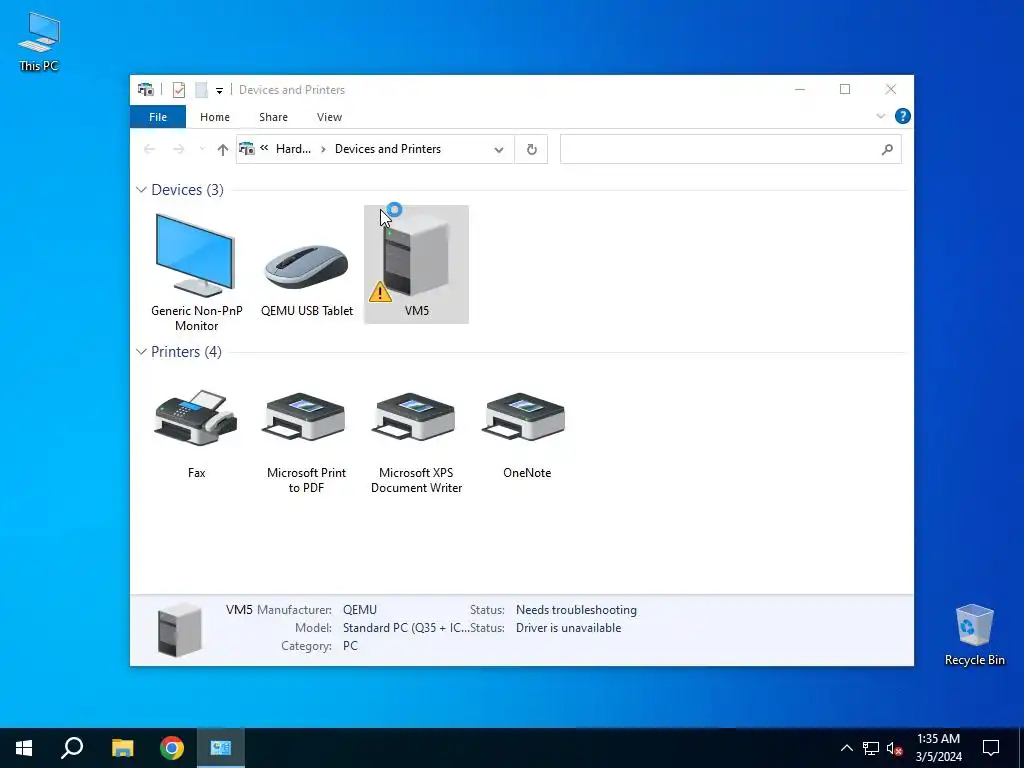Launch Google Chrome from the taskbar

pos(172,748)
